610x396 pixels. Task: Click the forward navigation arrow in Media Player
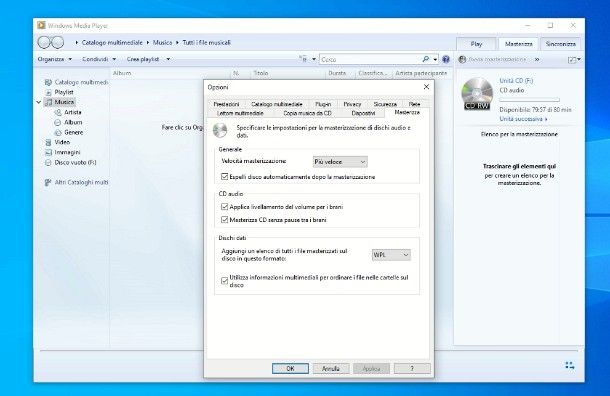coord(58,42)
